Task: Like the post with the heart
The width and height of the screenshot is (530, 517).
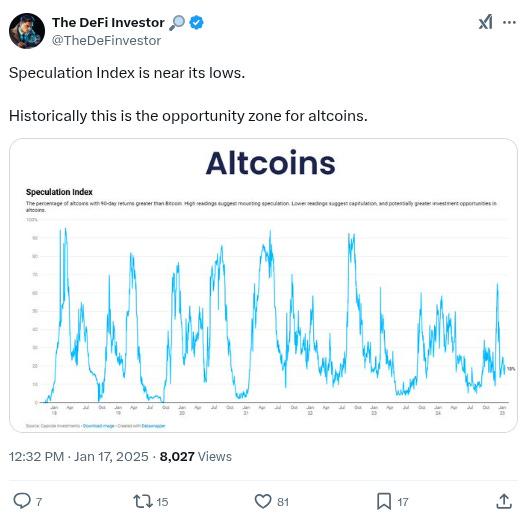Action: (x=263, y=501)
